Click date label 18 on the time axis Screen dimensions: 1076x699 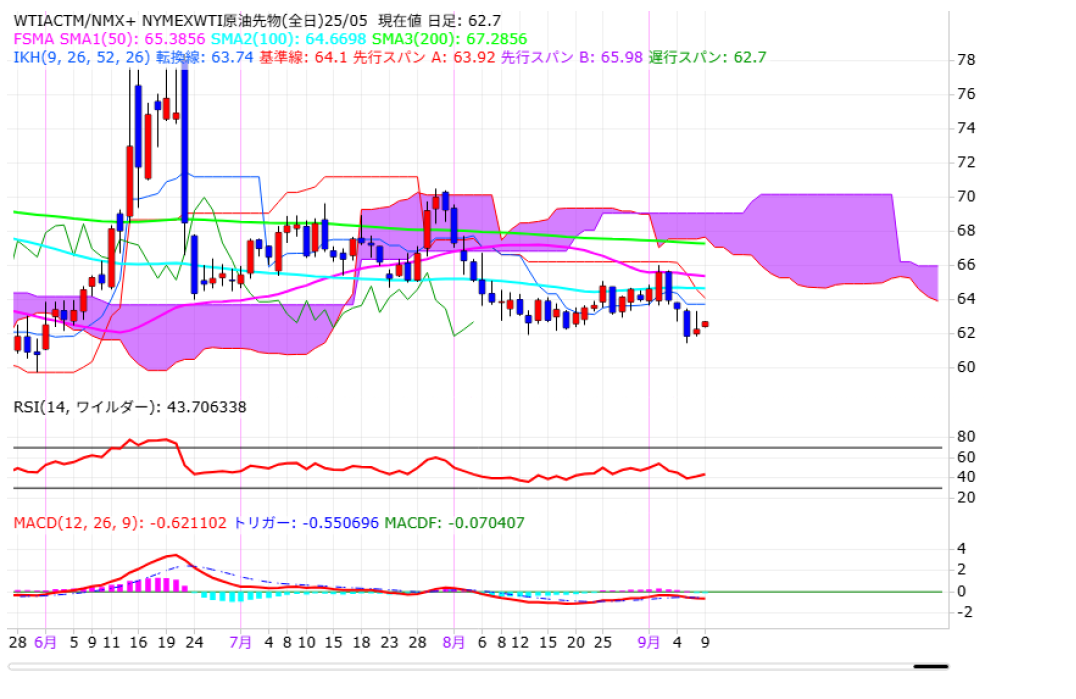362,643
